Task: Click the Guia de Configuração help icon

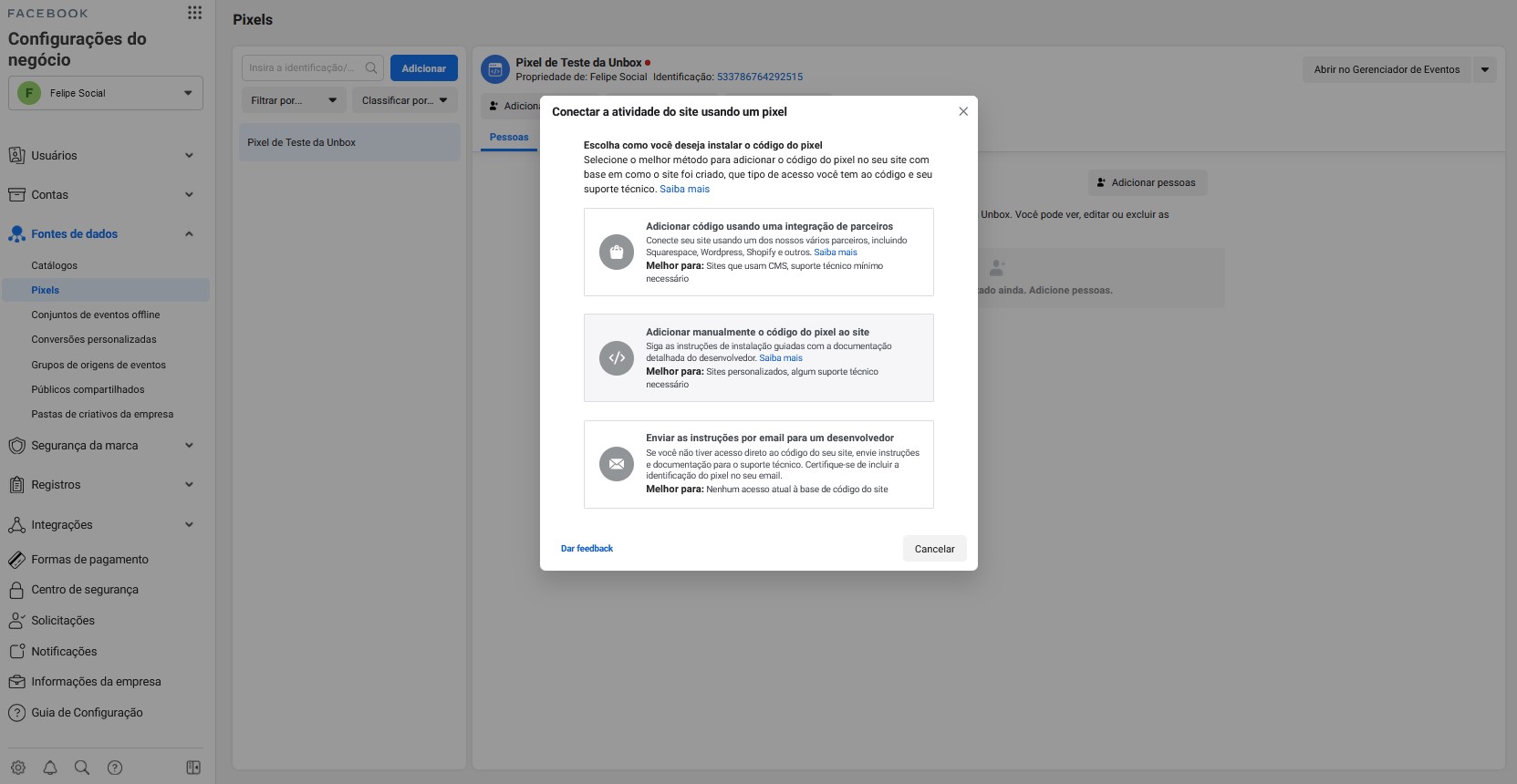Action: (x=16, y=713)
